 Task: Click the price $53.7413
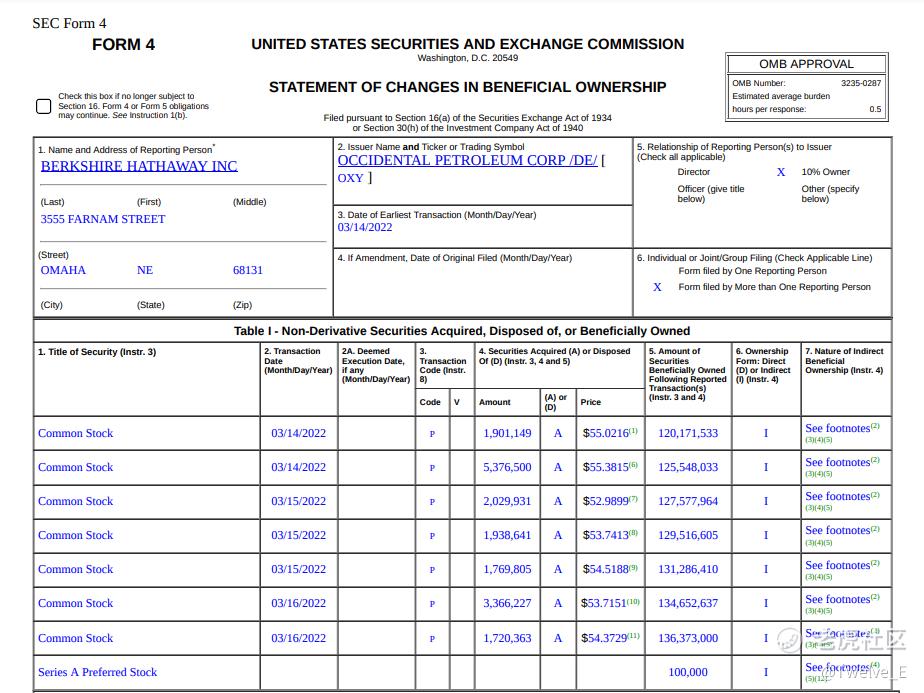tap(606, 536)
